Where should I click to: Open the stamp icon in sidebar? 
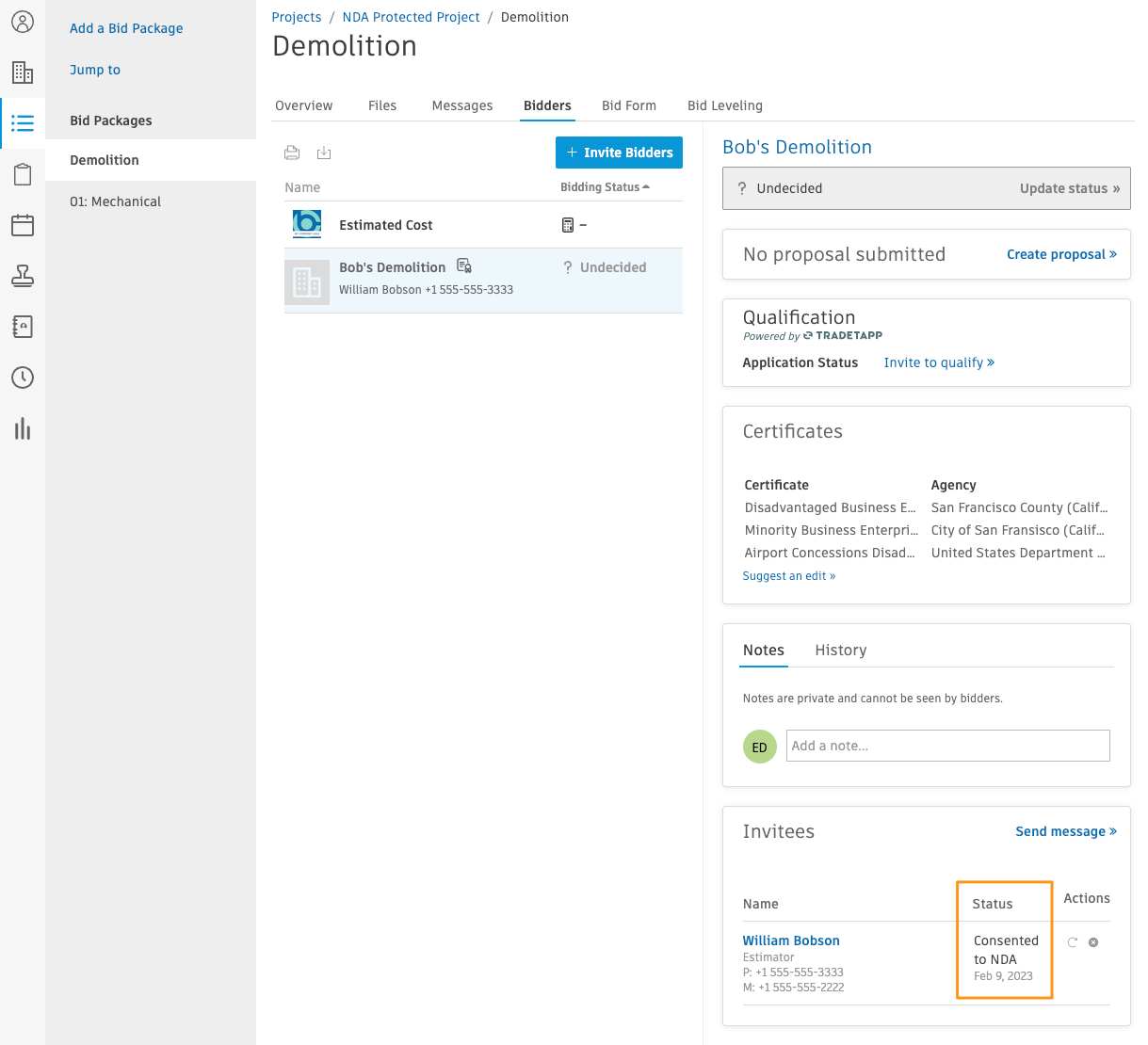[23, 276]
